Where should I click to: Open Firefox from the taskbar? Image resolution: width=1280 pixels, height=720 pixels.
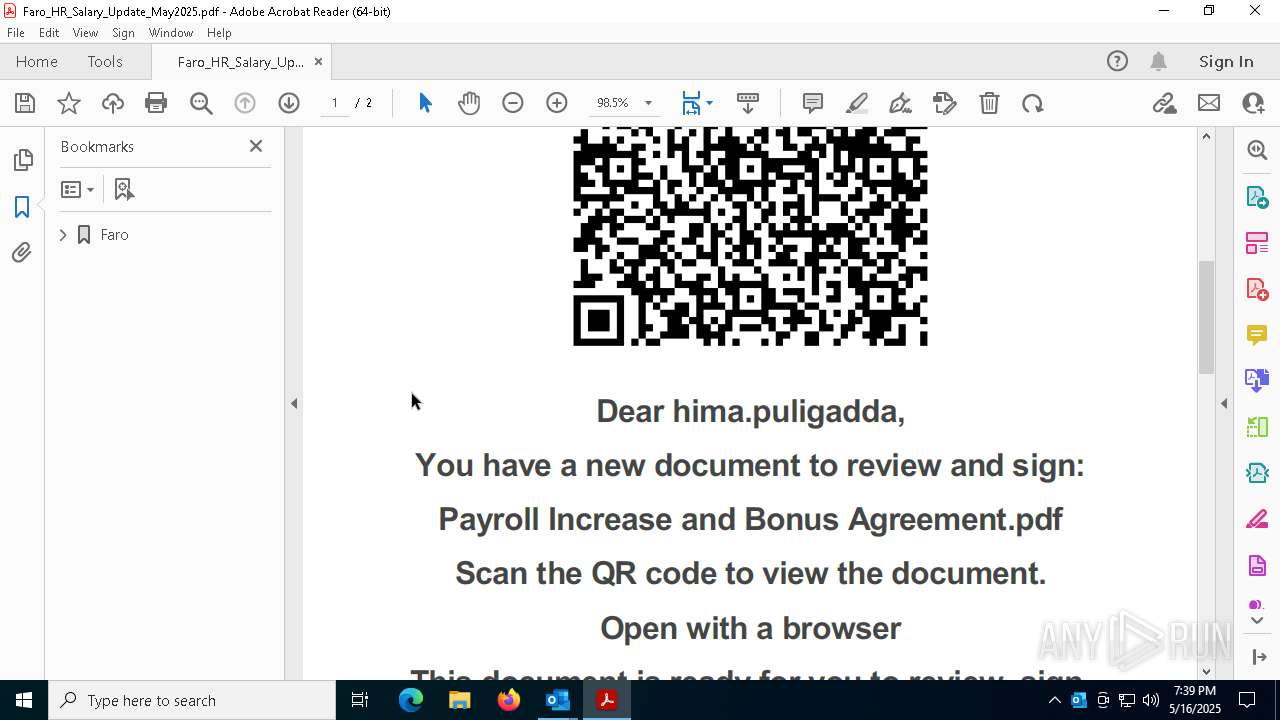click(x=509, y=700)
